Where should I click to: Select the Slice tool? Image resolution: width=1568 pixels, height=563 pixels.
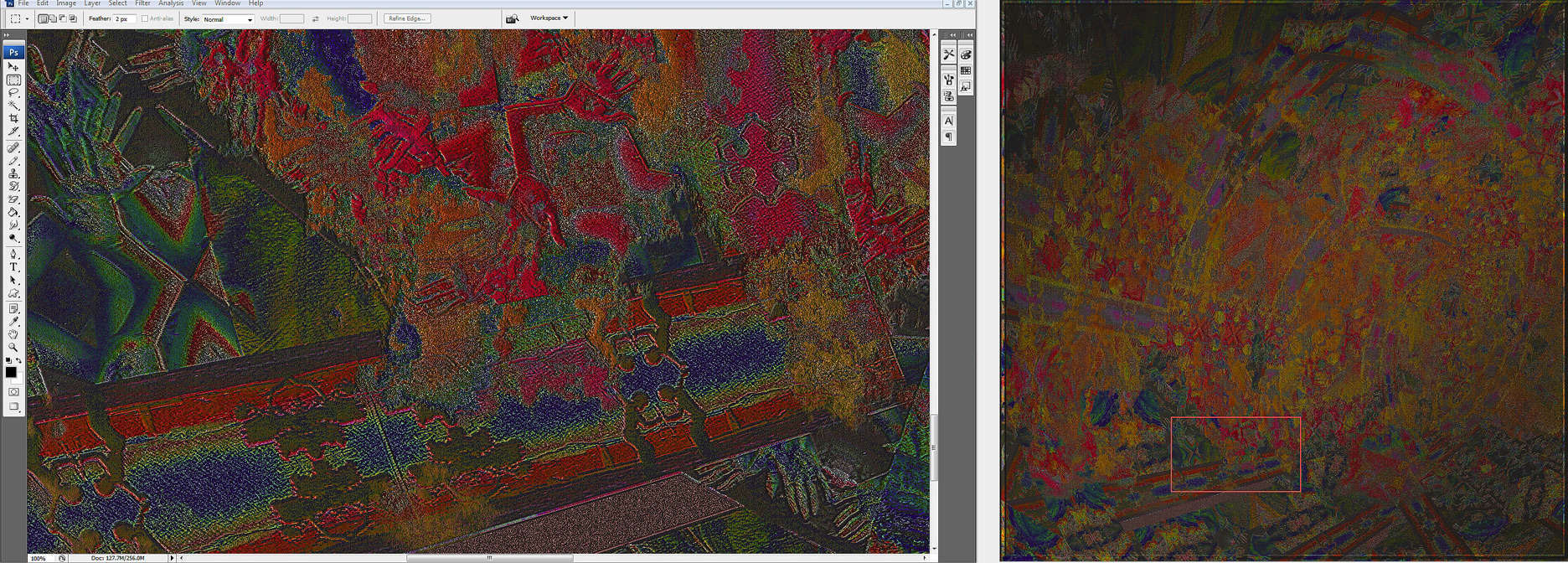pyautogui.click(x=13, y=132)
